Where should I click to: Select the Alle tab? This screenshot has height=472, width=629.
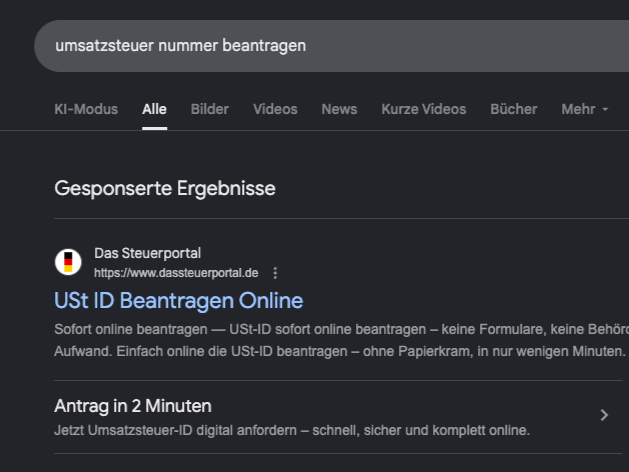pyautogui.click(x=154, y=109)
